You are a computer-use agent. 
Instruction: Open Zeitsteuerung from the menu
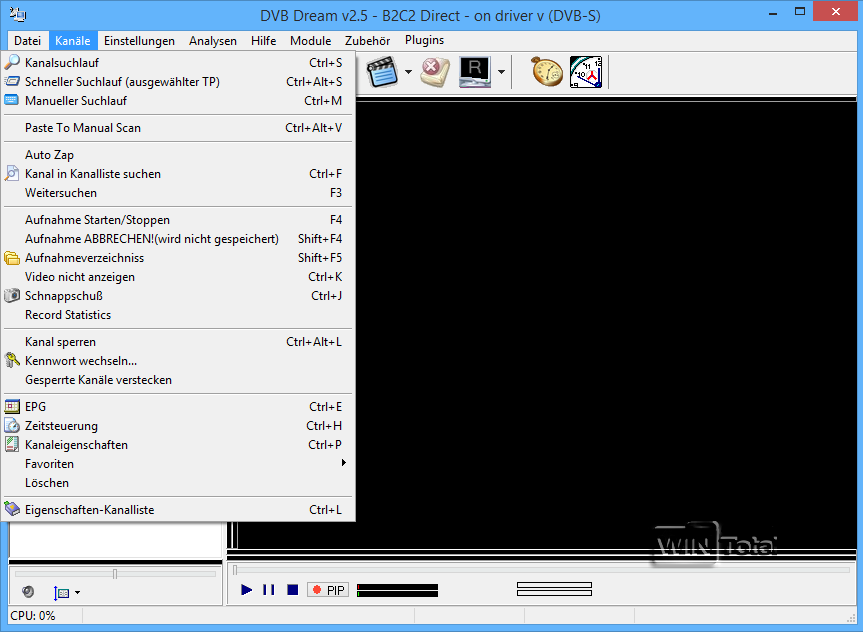coord(178,426)
